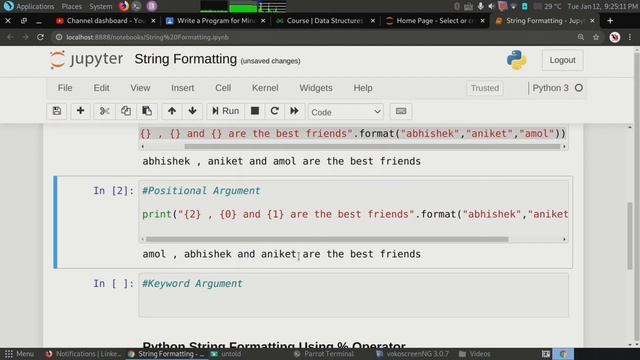
Task: Switch to Home Page Select tab
Action: (x=435, y=20)
